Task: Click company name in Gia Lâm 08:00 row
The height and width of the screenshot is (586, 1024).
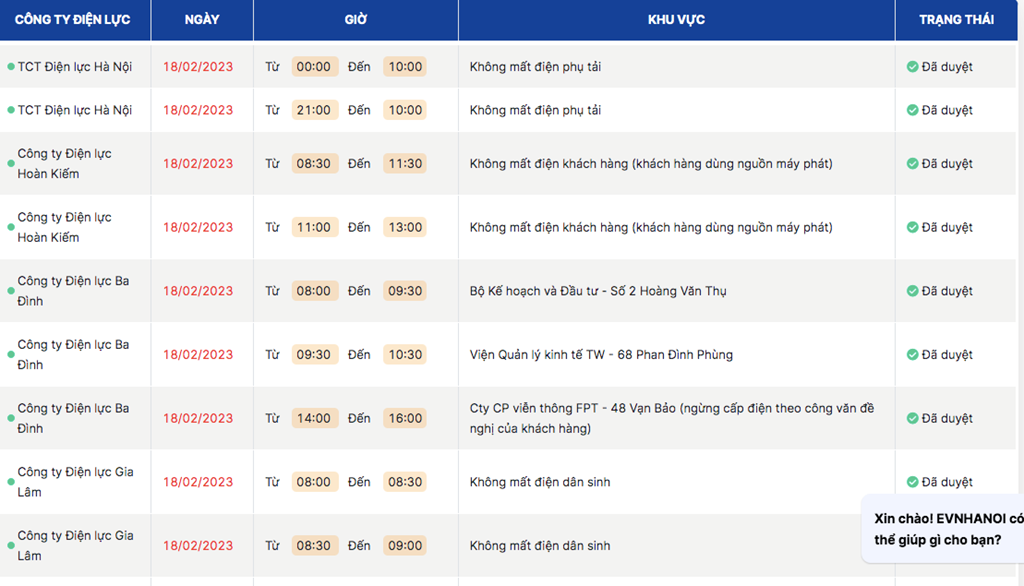Action: coord(75,482)
